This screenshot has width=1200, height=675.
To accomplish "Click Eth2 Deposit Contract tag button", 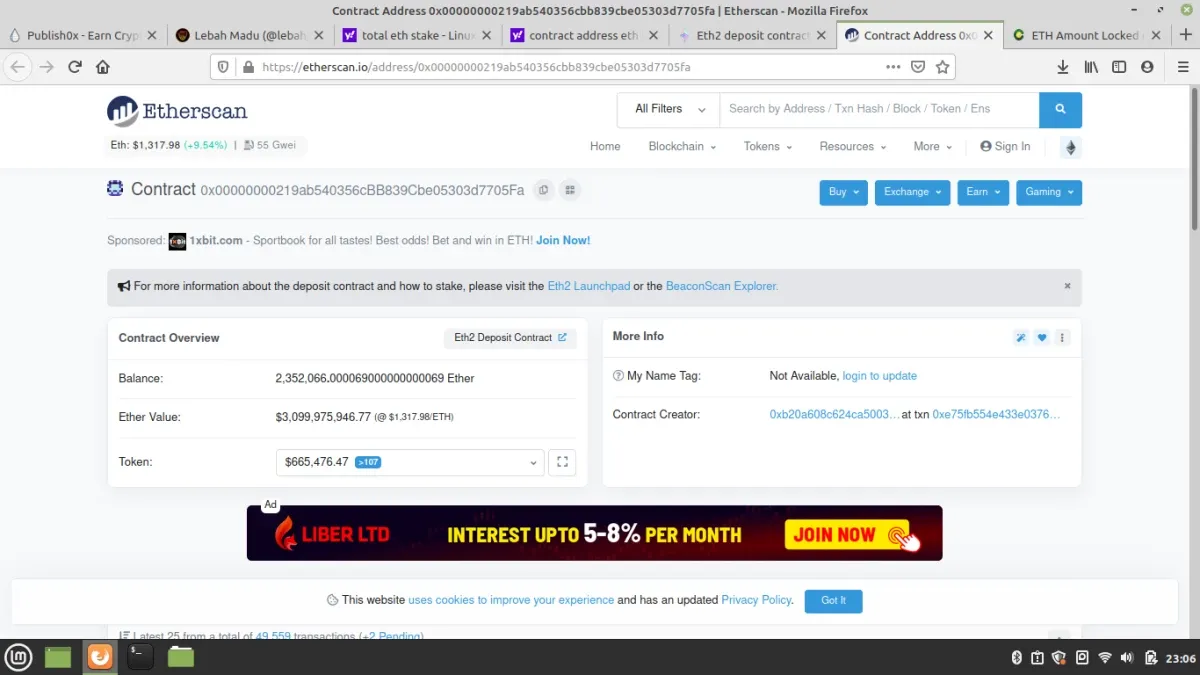I will (x=510, y=338).
